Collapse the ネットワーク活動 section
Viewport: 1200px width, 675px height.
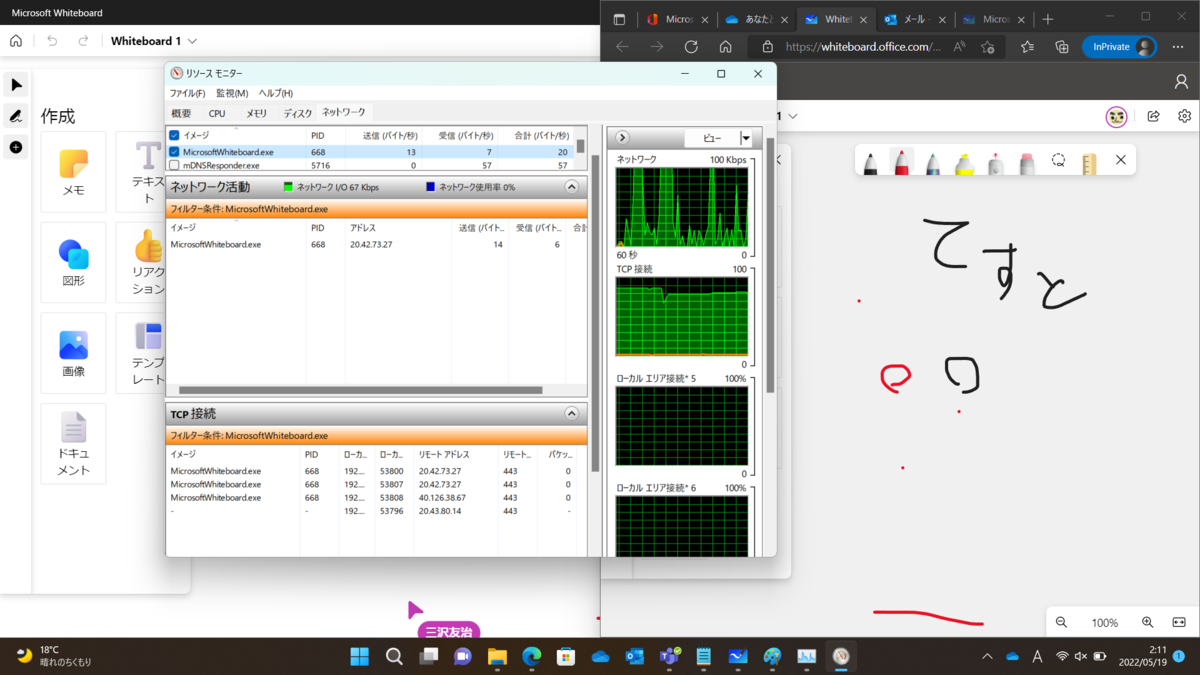(572, 187)
